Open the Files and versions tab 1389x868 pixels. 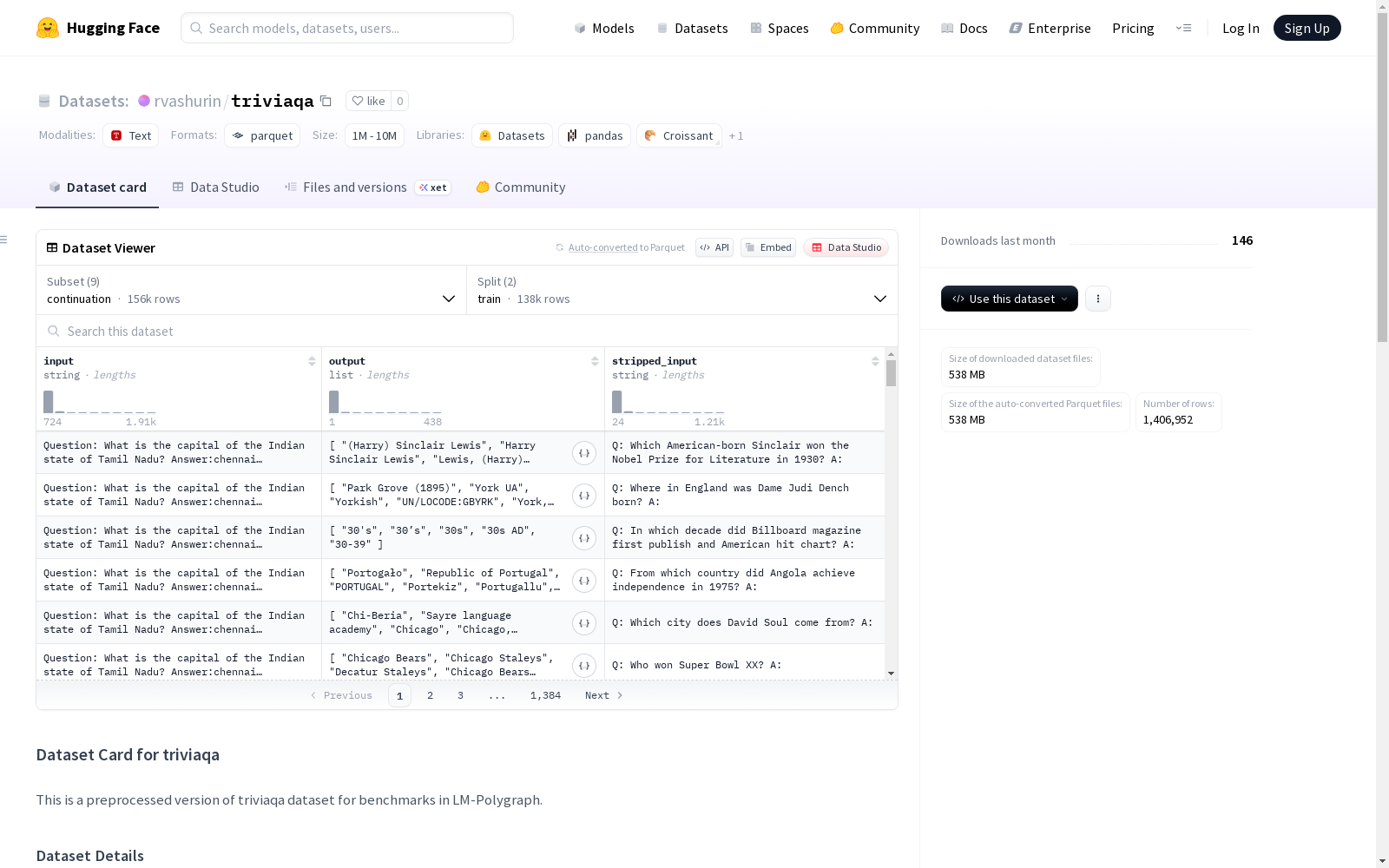pos(367,187)
